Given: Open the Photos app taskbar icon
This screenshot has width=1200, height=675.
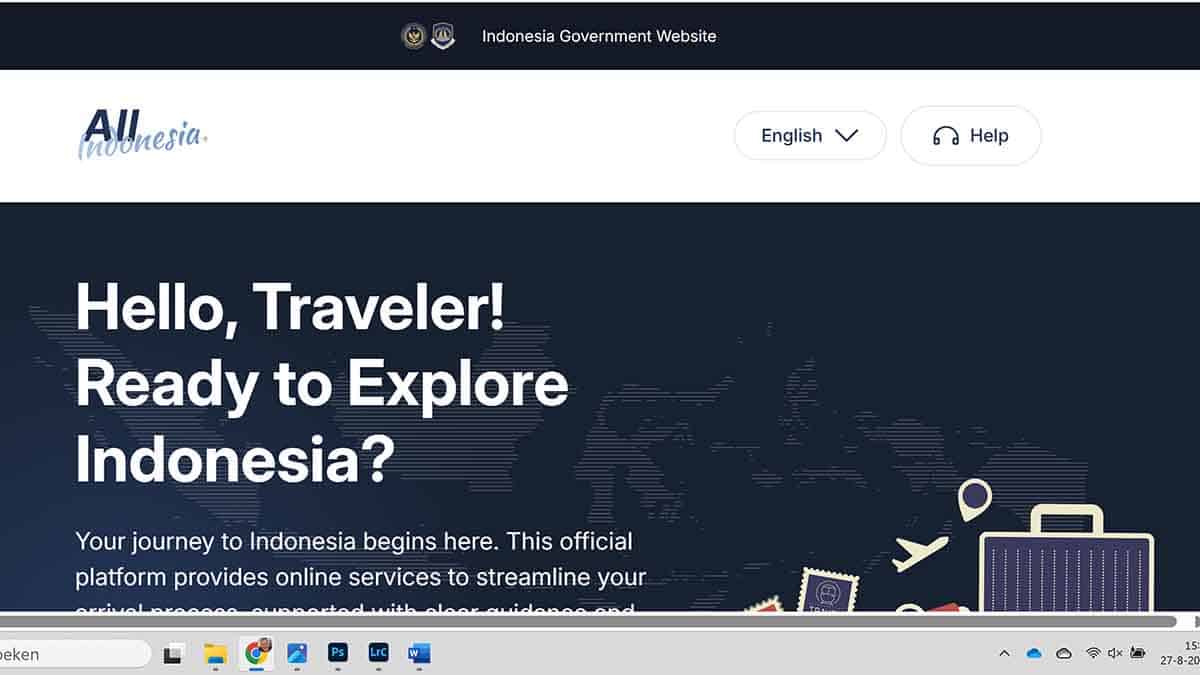Looking at the screenshot, I should point(297,653).
